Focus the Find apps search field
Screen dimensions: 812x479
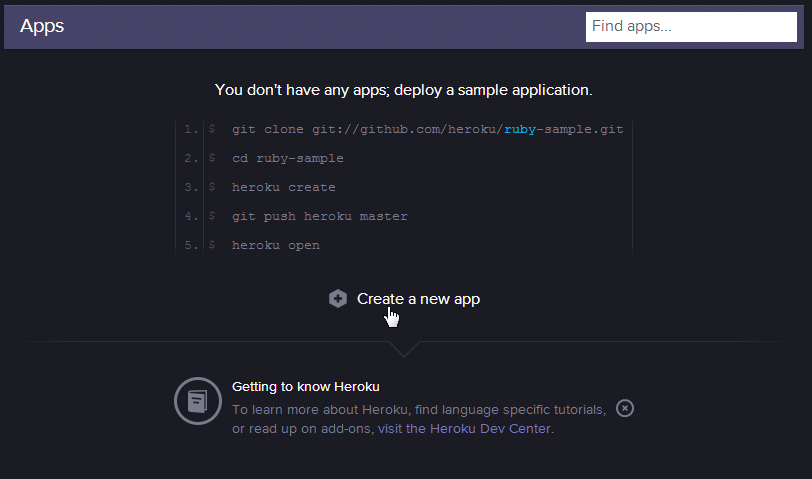691,27
